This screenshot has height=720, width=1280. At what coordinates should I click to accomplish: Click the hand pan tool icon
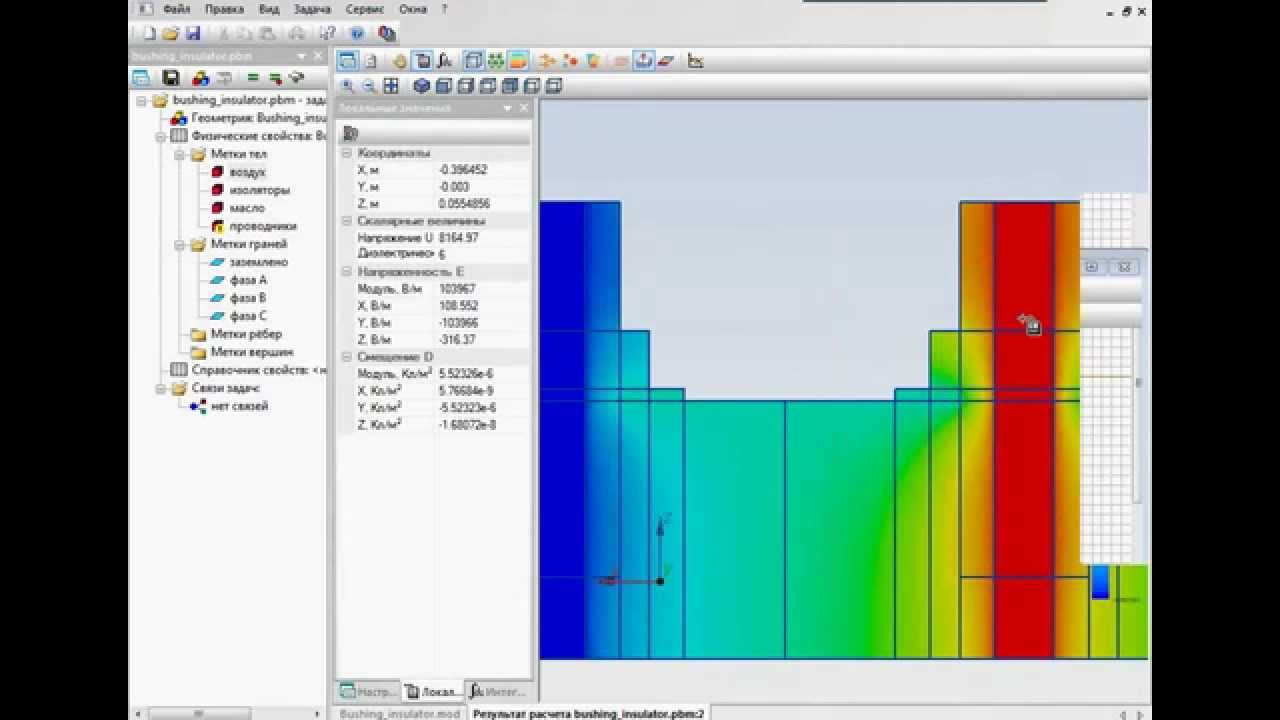click(400, 61)
